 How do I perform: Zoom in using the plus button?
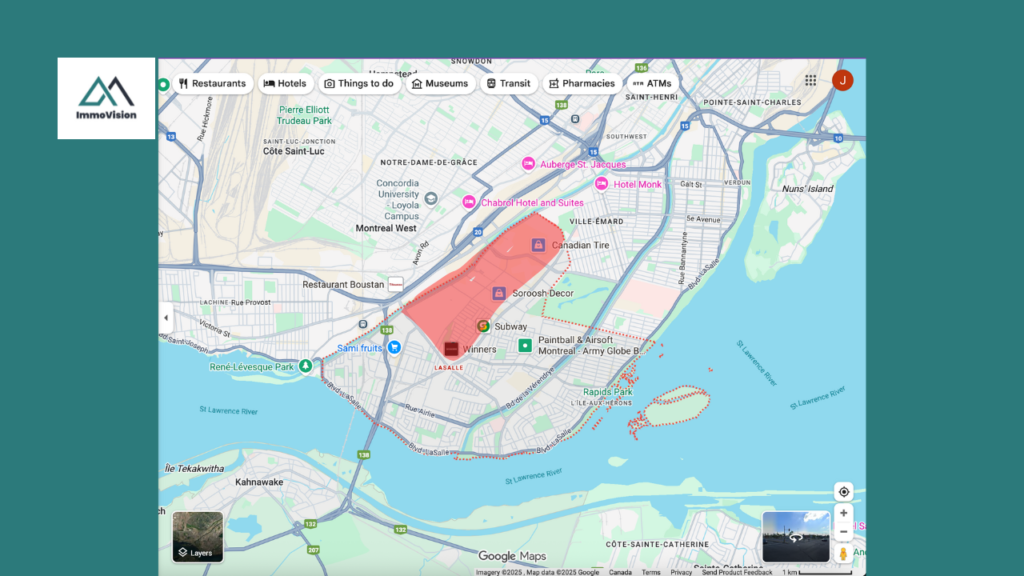[844, 513]
